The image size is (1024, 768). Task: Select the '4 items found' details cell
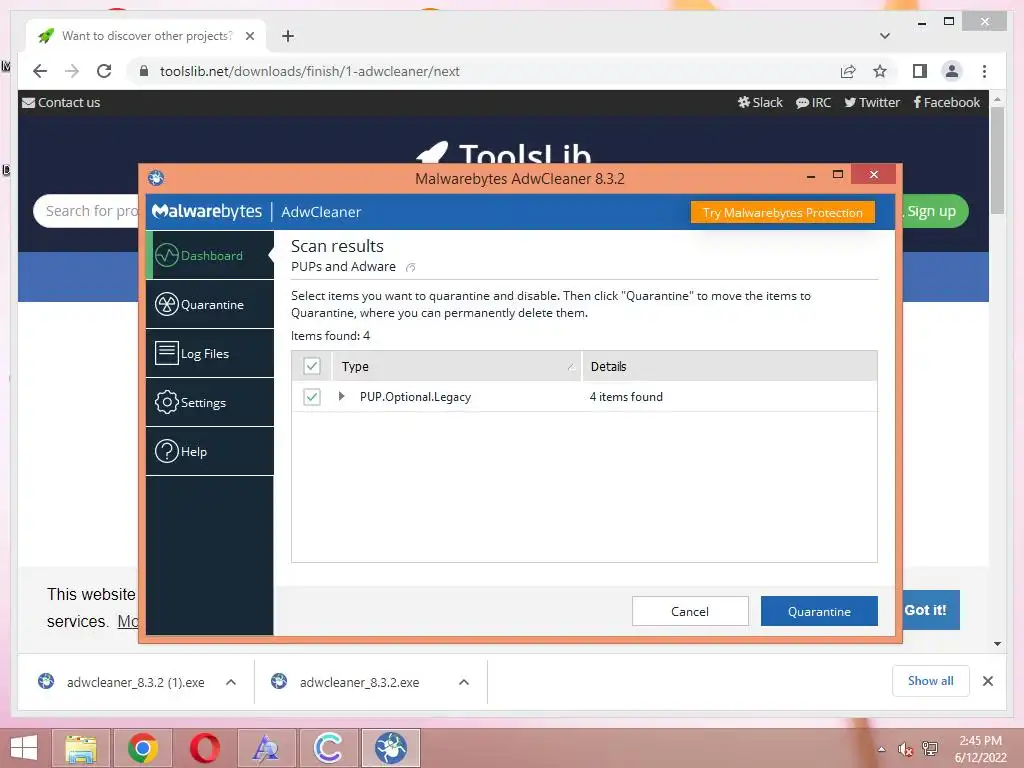[626, 396]
